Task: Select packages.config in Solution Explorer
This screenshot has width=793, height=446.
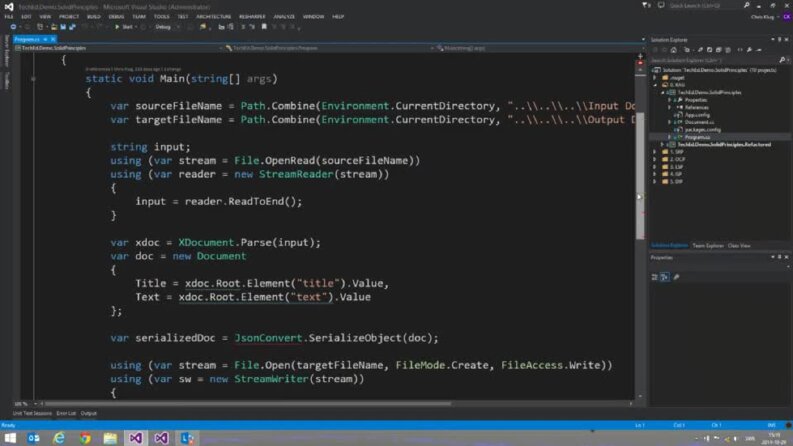Action: pyautogui.click(x=703, y=130)
